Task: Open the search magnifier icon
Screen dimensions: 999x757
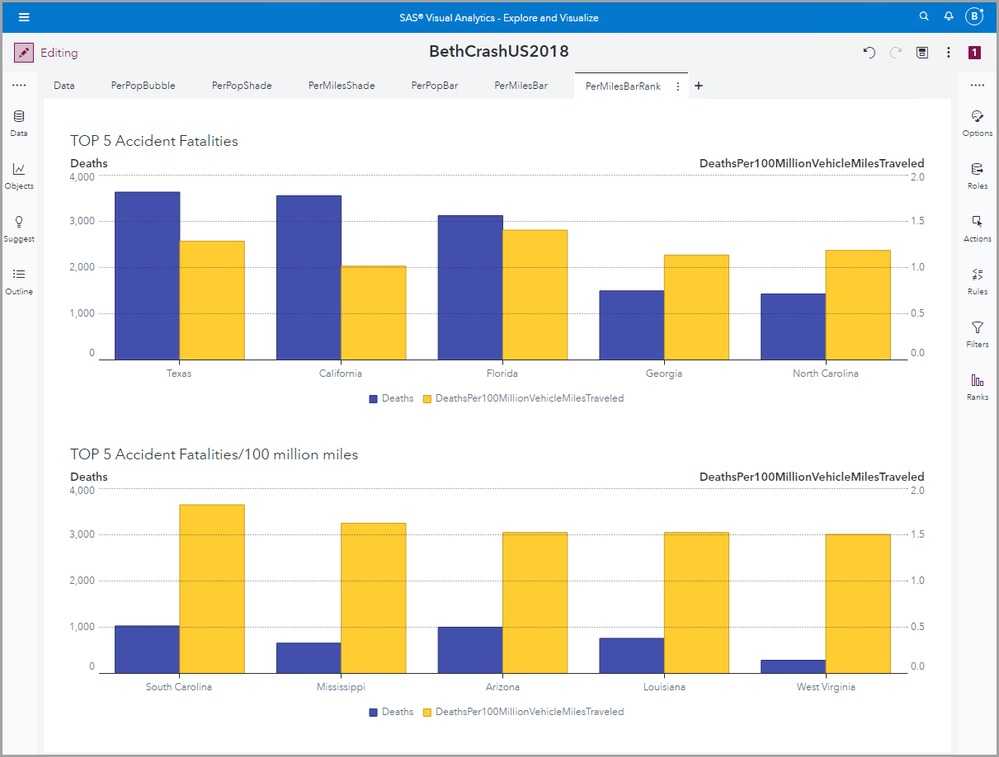Action: tap(924, 17)
